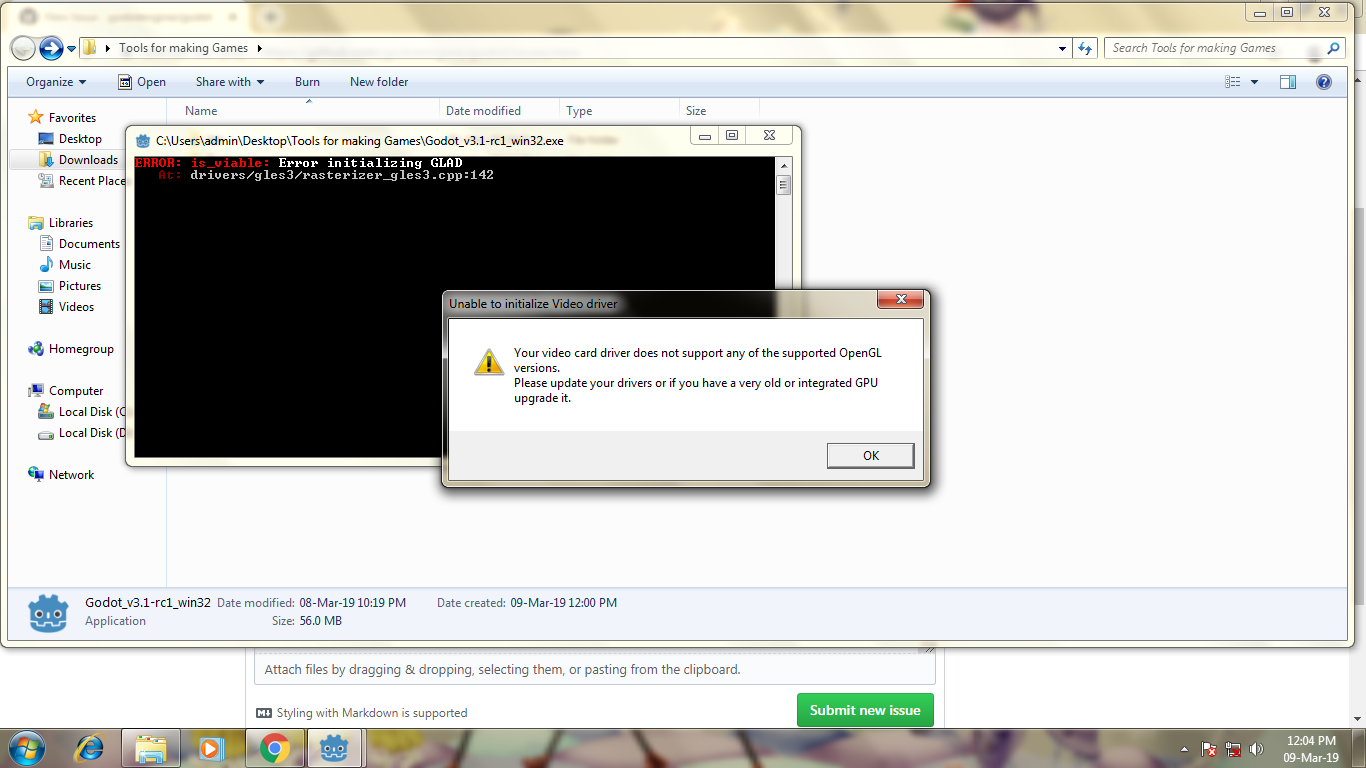Sort by Type column header
The image size is (1366, 768).
click(579, 111)
